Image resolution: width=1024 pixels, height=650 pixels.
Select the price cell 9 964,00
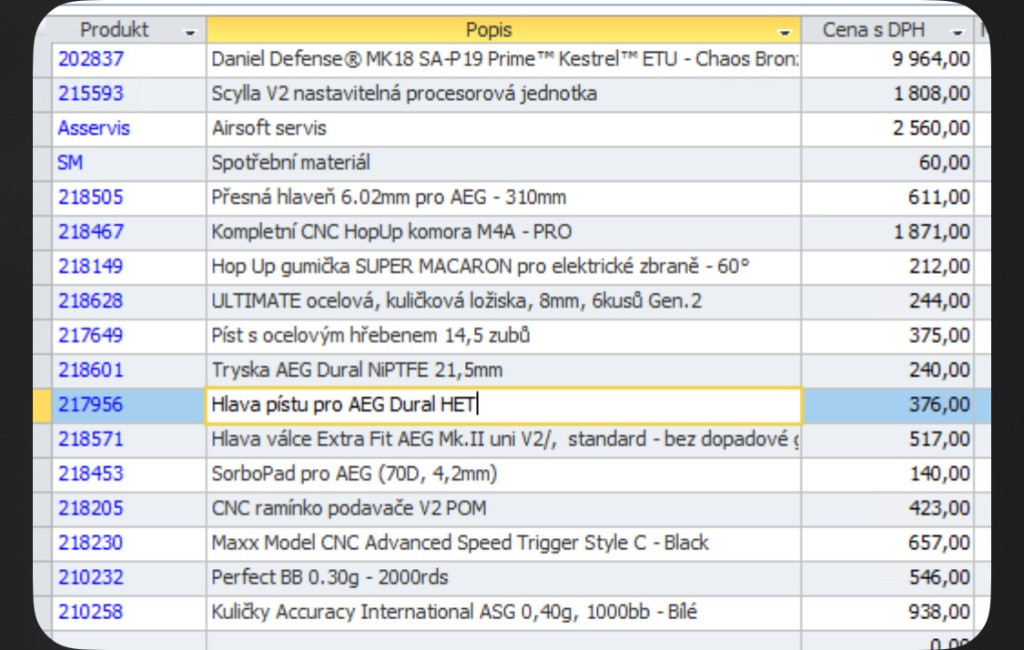(930, 59)
